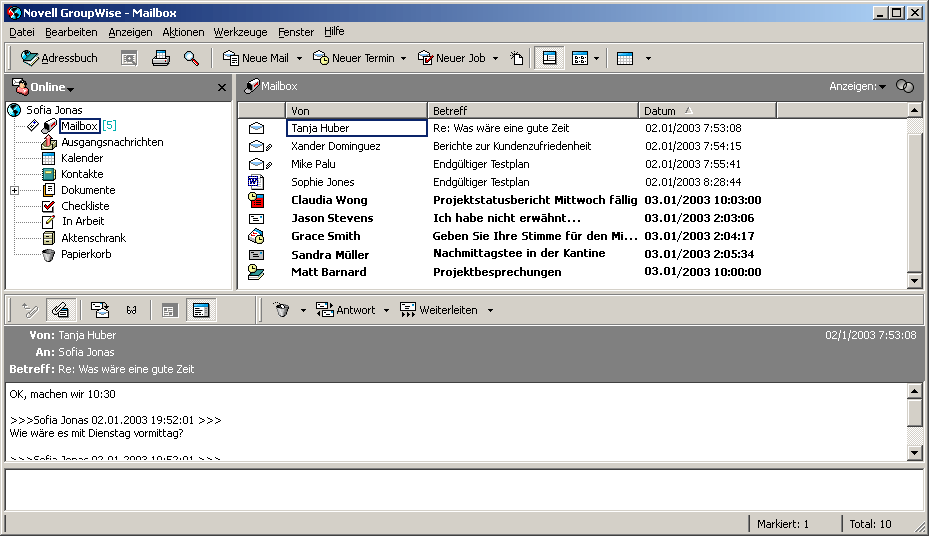Image resolution: width=929 pixels, height=536 pixels.
Task: Delete message with trash can icon
Action: (x=282, y=310)
